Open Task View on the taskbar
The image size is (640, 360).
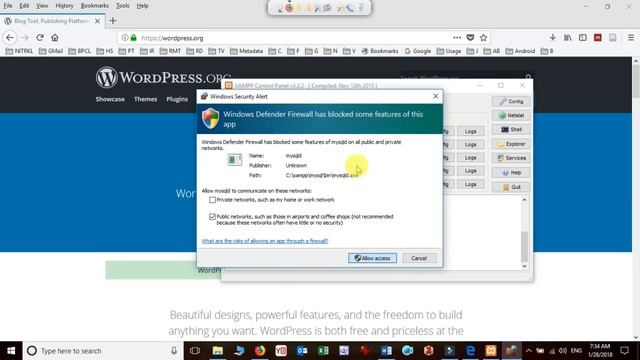tap(195, 351)
